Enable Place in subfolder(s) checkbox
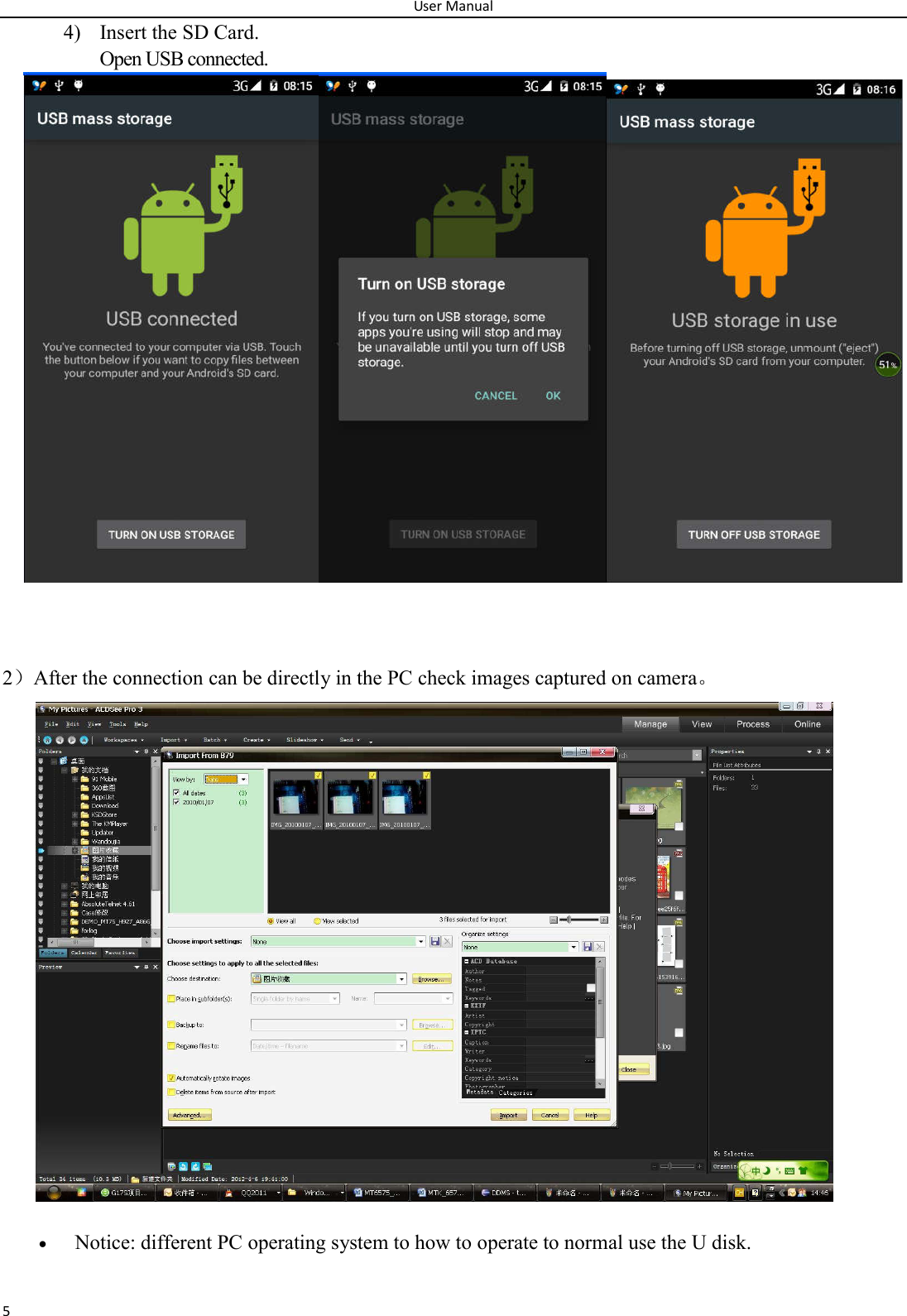Screen dimensions: 907x1316 click(171, 999)
